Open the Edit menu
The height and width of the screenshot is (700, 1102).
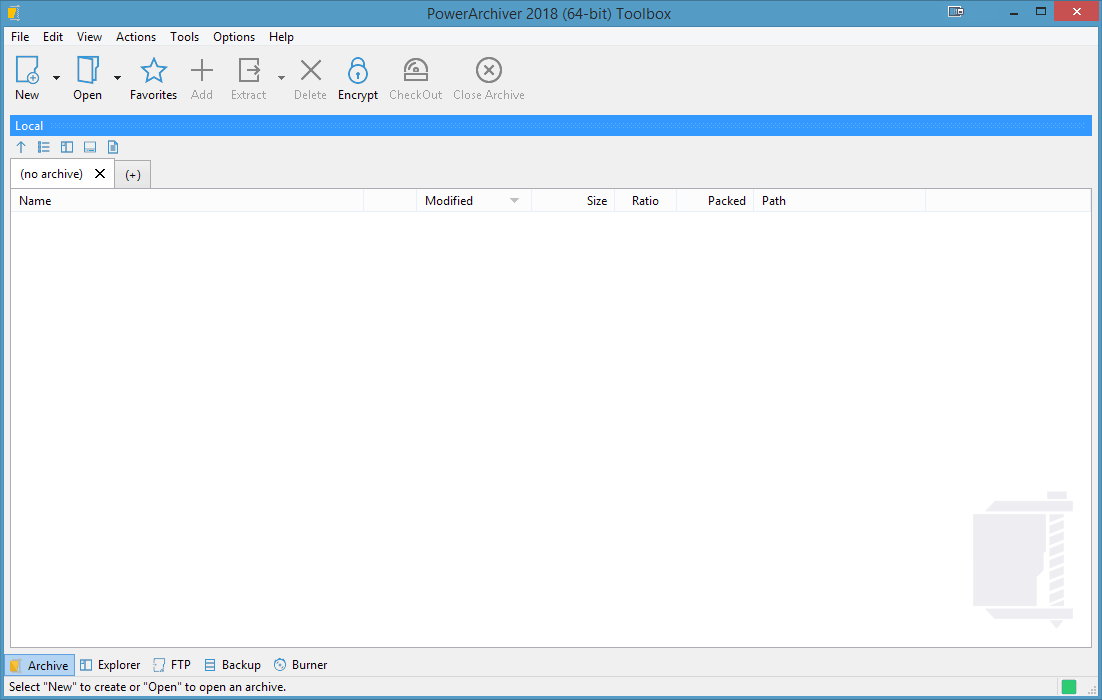53,37
